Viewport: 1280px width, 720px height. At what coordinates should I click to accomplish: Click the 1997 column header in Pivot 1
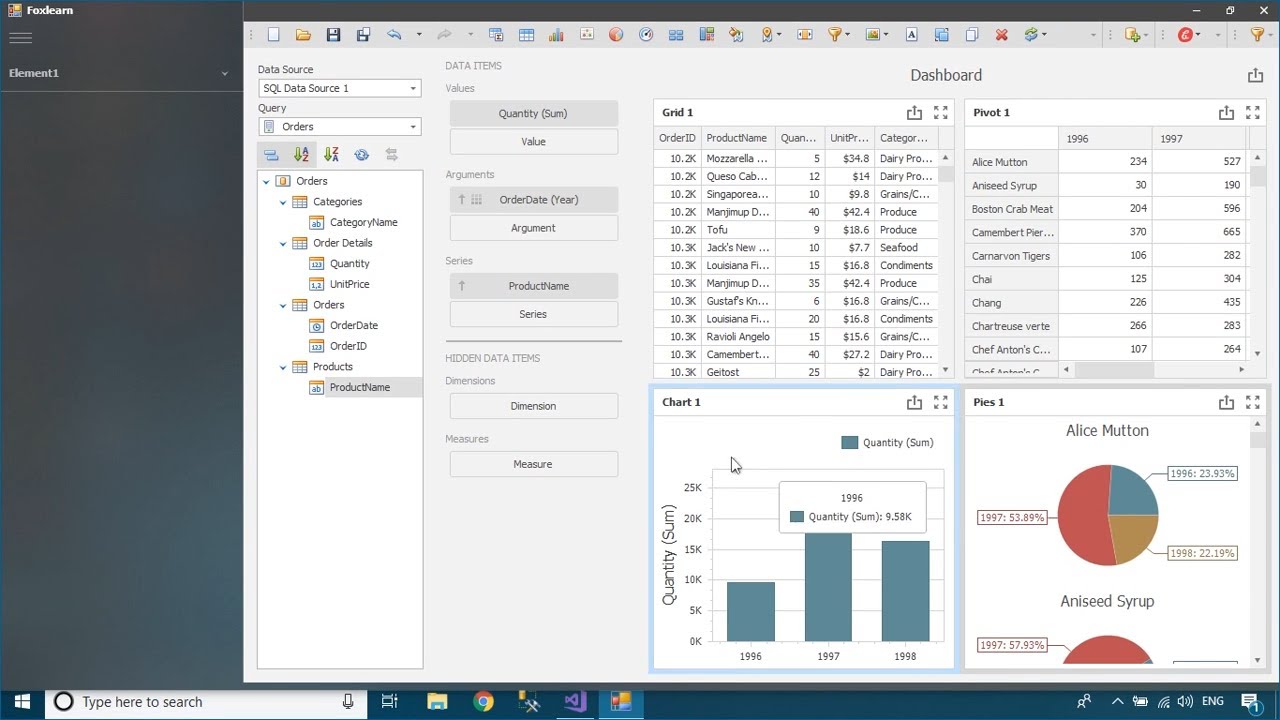pyautogui.click(x=1199, y=139)
